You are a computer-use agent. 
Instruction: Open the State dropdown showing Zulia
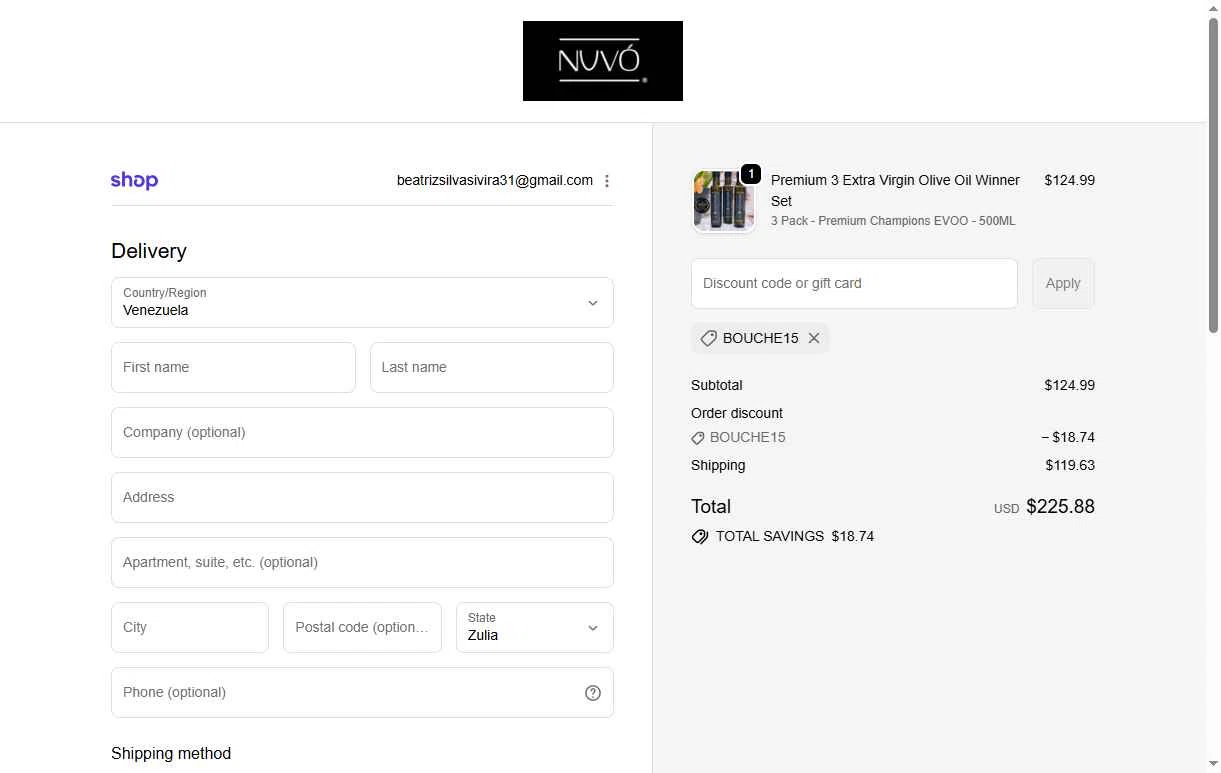[x=535, y=627]
